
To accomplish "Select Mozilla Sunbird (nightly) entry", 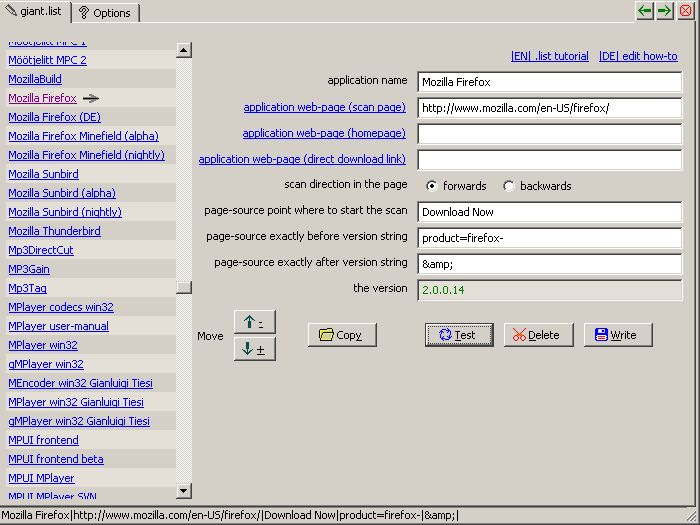I will click(65, 212).
